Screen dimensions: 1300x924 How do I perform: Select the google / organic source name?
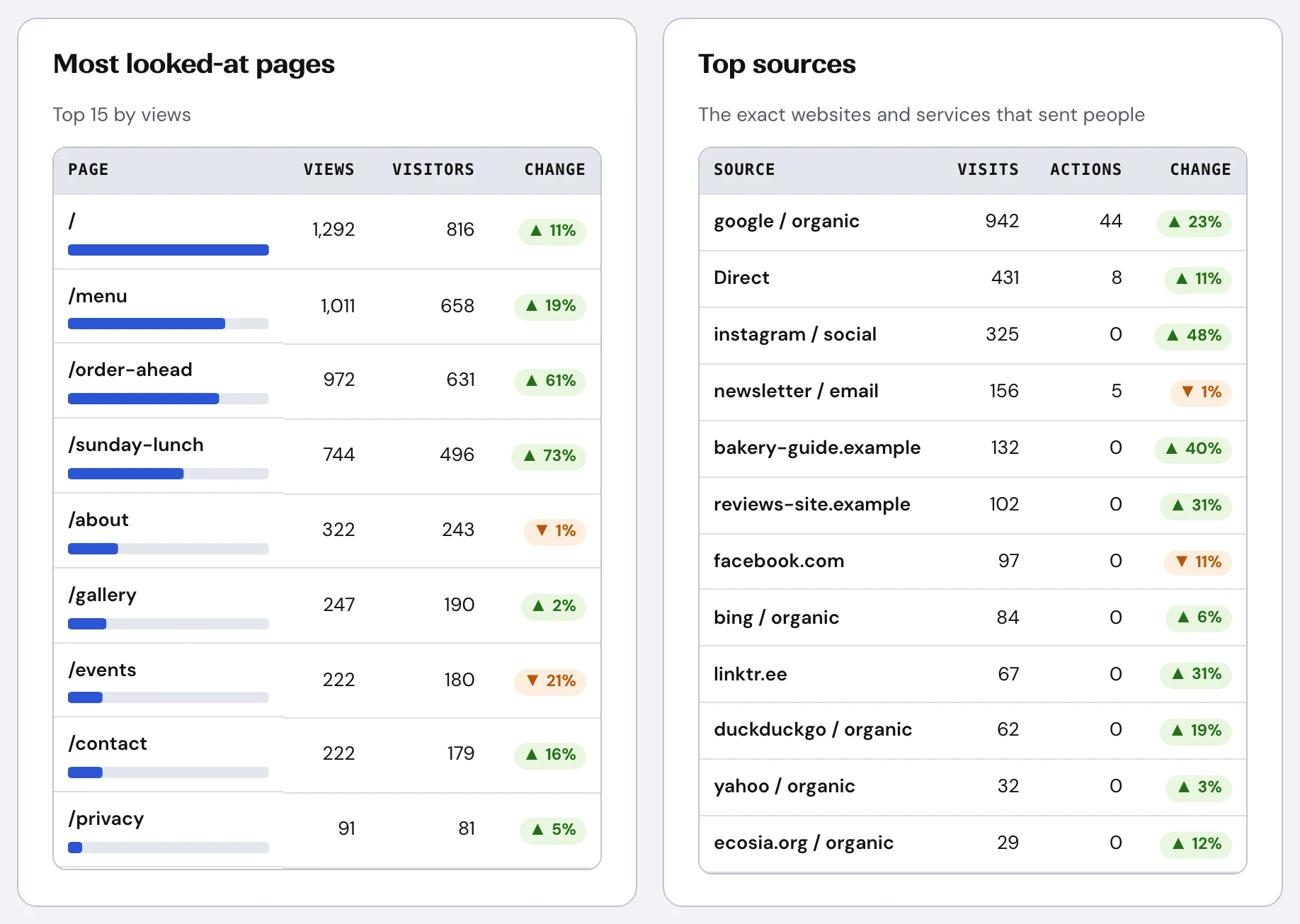tap(787, 222)
